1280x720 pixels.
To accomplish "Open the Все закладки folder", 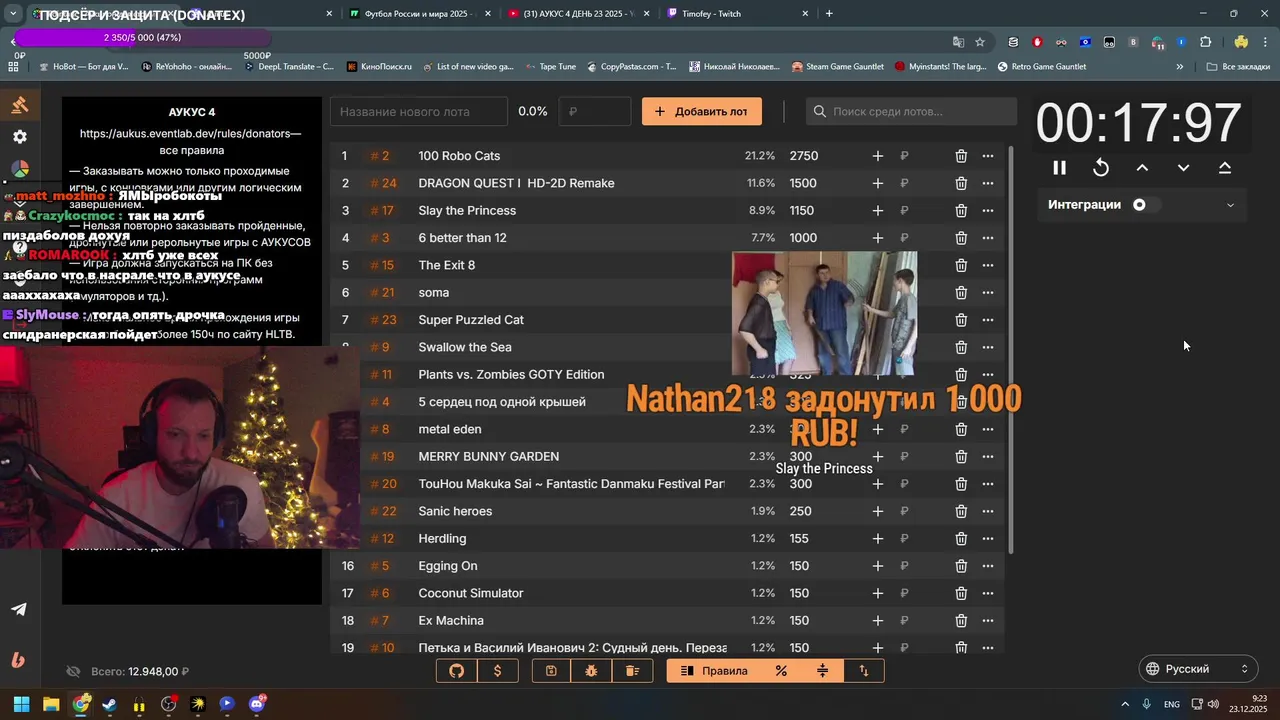I will [x=1238, y=67].
